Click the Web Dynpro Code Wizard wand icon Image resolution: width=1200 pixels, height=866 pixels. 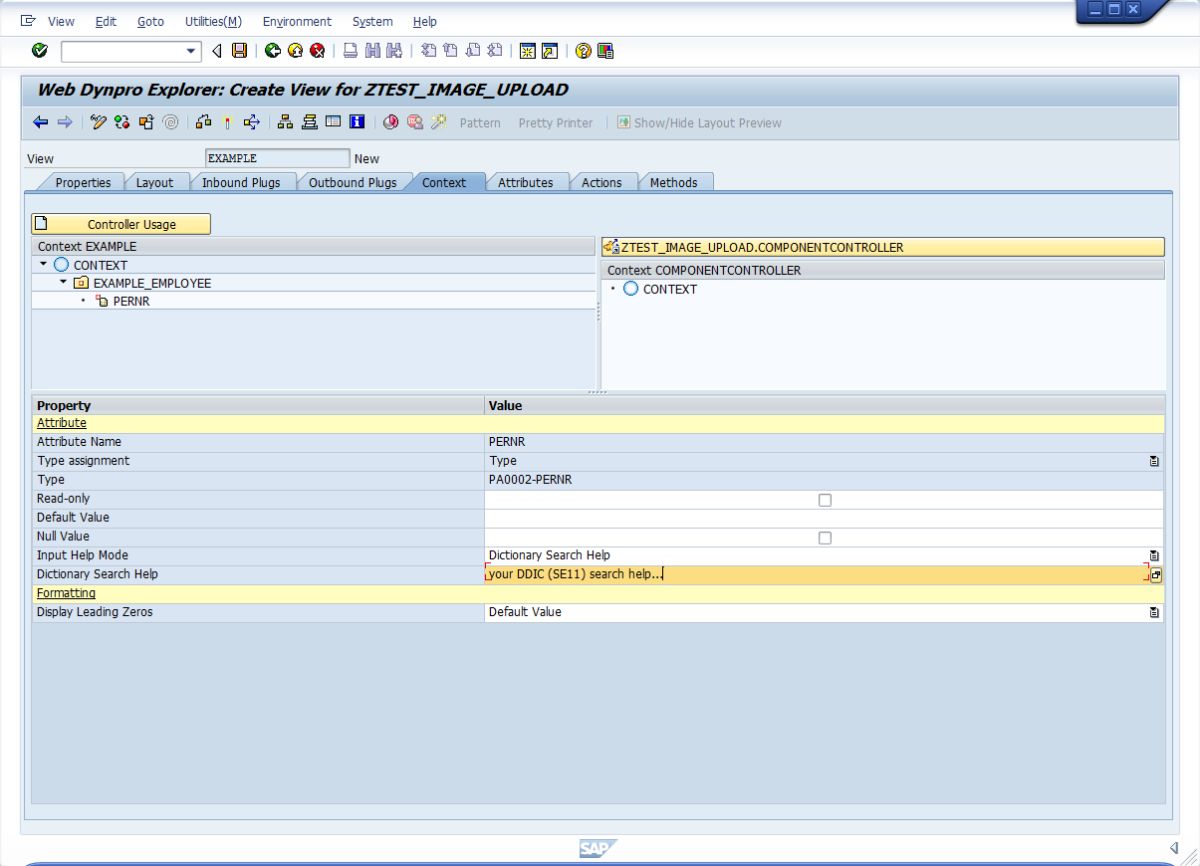click(x=439, y=123)
